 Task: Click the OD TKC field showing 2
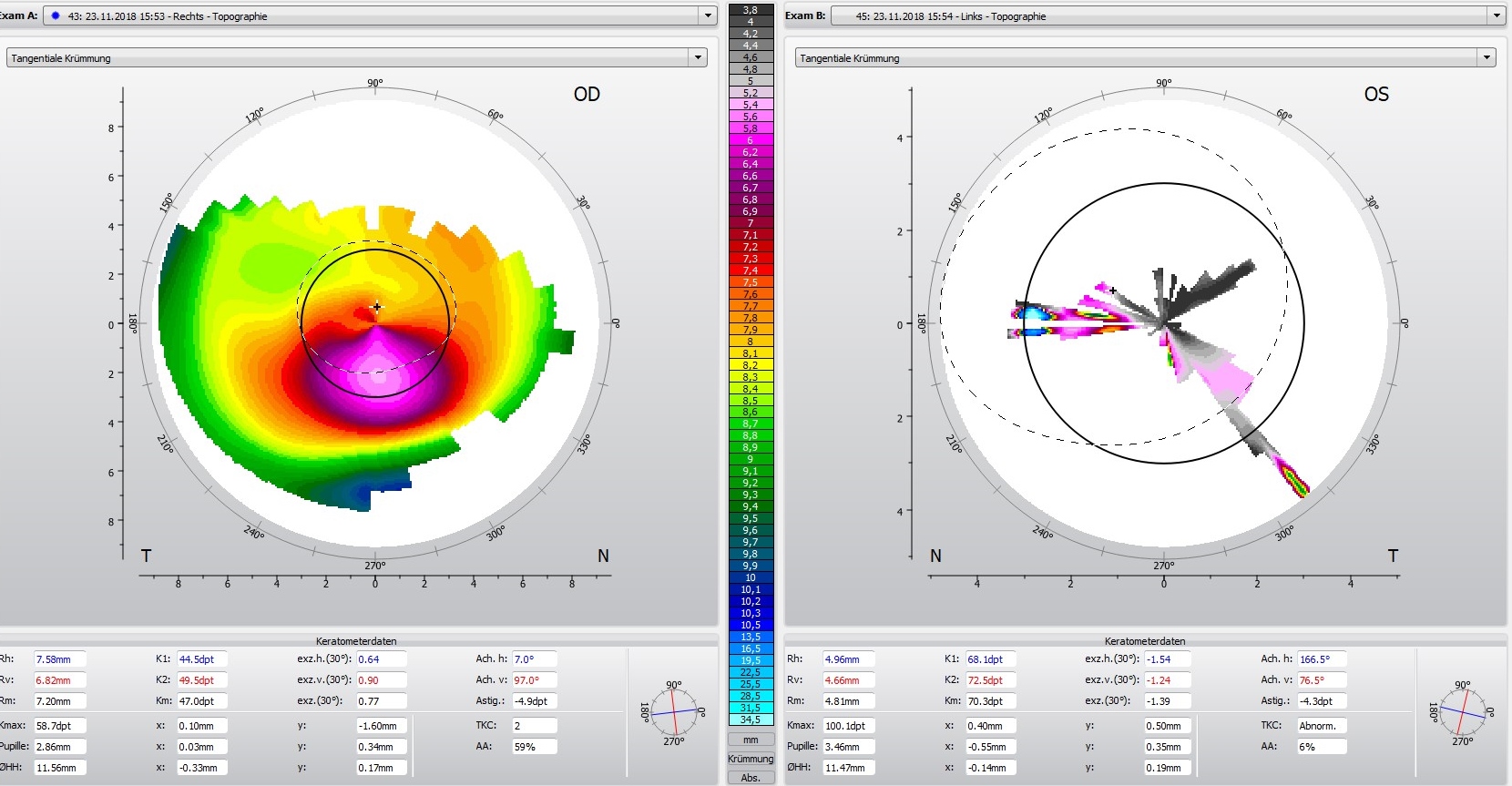(535, 726)
